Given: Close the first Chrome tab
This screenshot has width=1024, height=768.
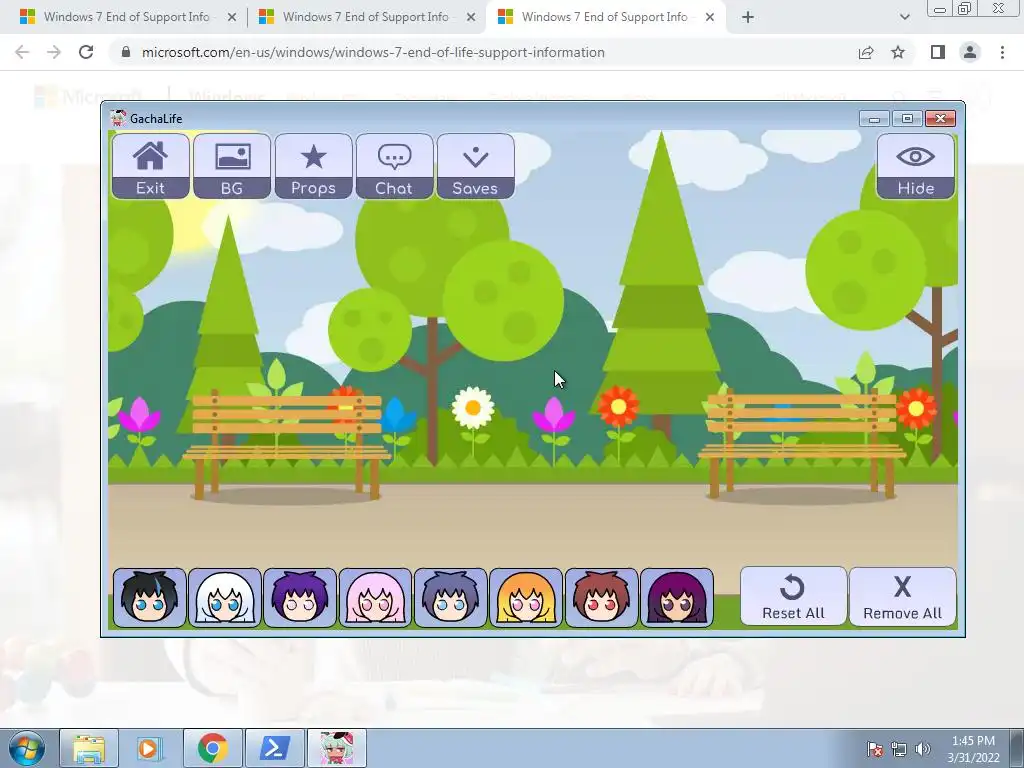Looking at the screenshot, I should pos(232,18).
